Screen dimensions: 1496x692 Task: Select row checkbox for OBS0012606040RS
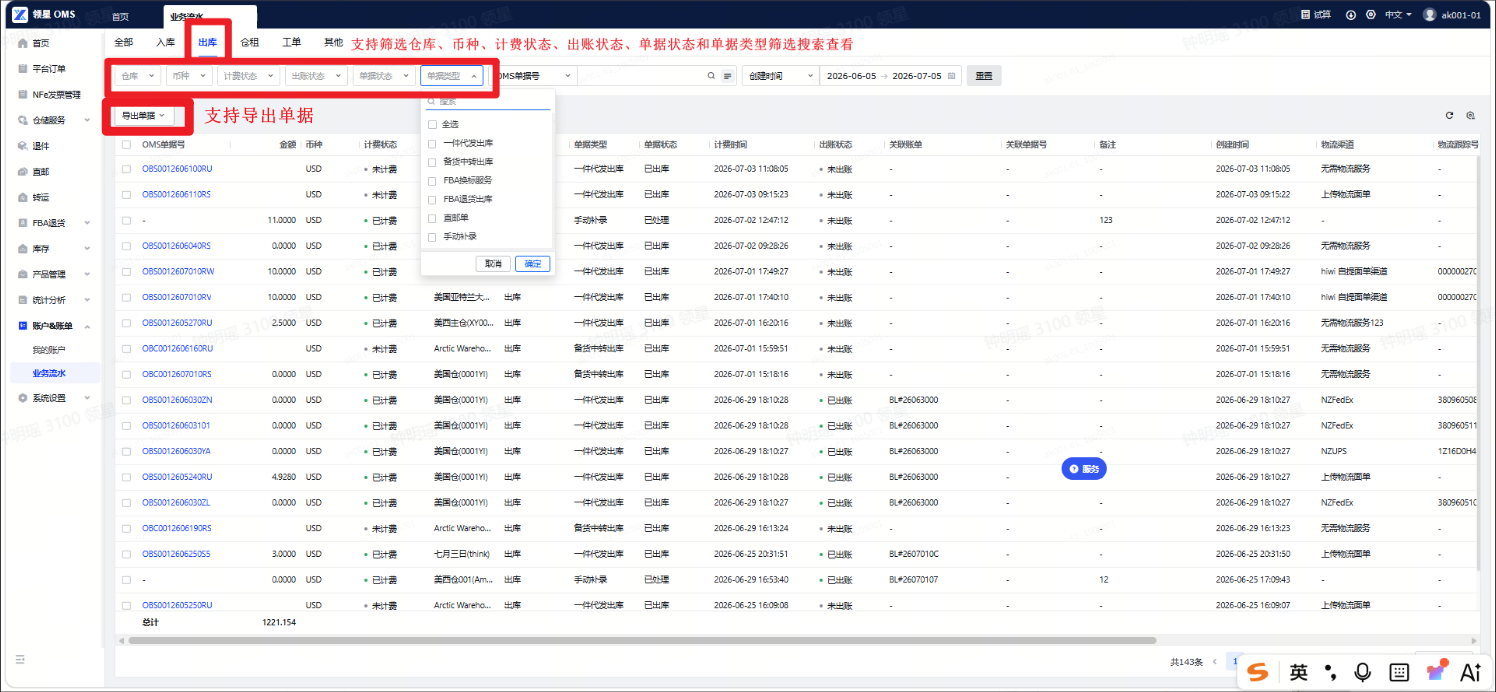[x=126, y=246]
